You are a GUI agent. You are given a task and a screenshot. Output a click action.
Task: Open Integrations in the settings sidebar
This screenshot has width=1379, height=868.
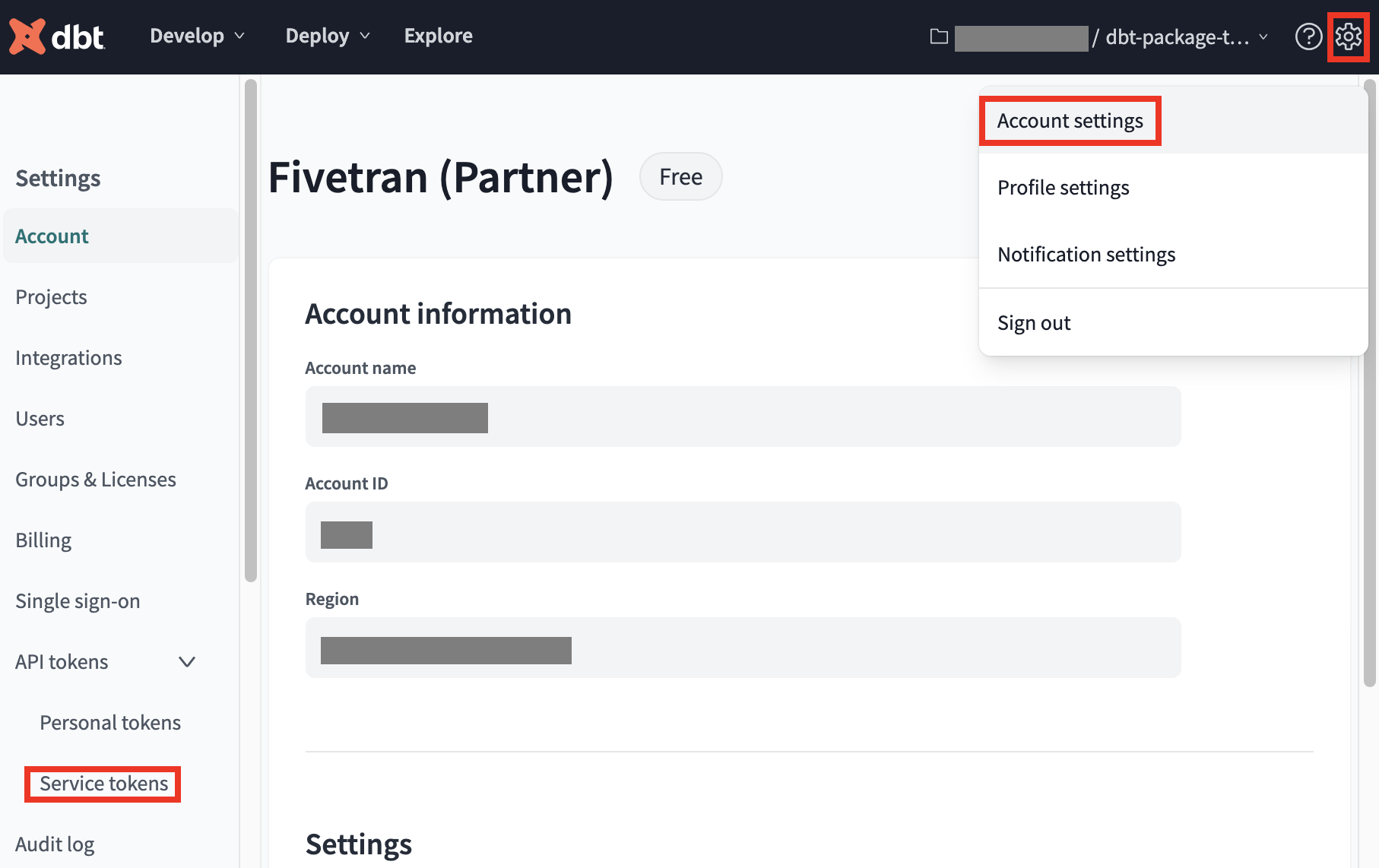68,358
